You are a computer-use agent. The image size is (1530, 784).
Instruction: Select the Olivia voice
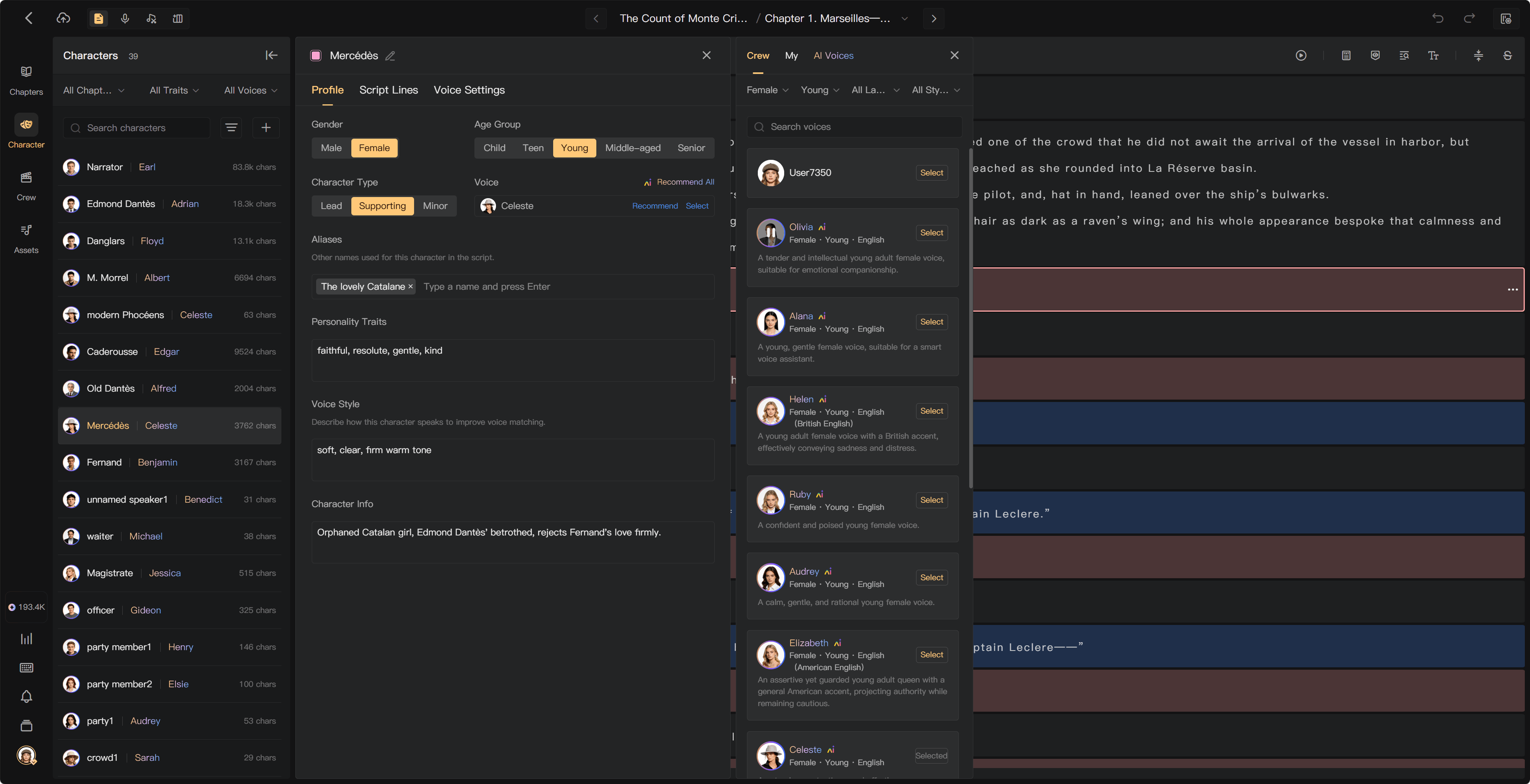[x=931, y=232]
